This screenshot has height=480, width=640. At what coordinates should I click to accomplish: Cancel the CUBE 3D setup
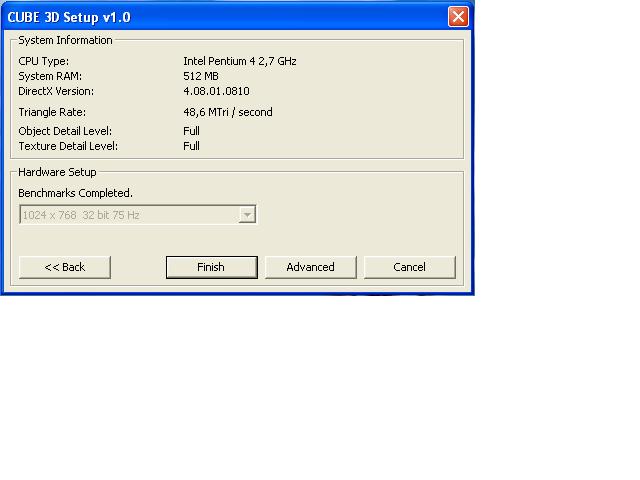pyautogui.click(x=409, y=267)
